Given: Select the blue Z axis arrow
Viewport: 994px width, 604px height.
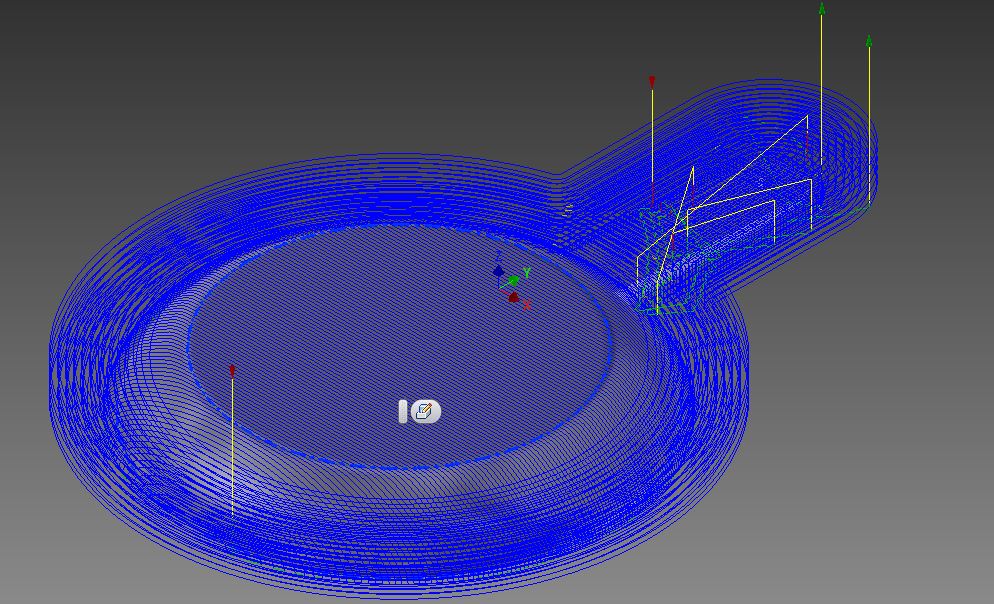Looking at the screenshot, I should [x=498, y=271].
